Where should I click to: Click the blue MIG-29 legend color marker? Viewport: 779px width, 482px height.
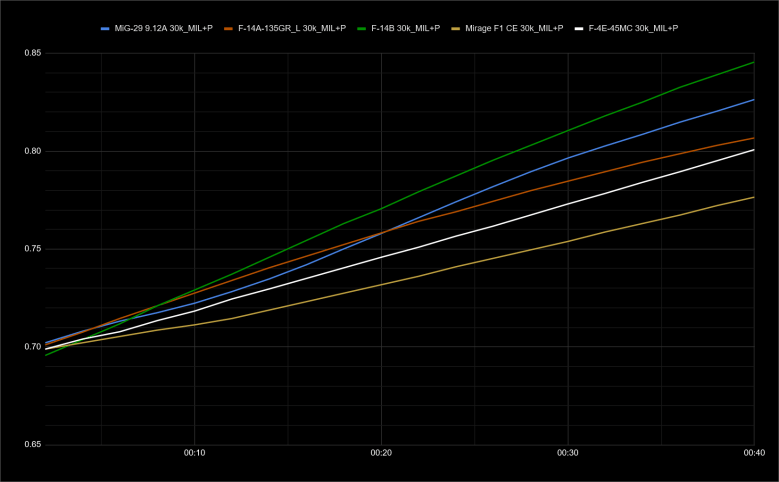106,28
